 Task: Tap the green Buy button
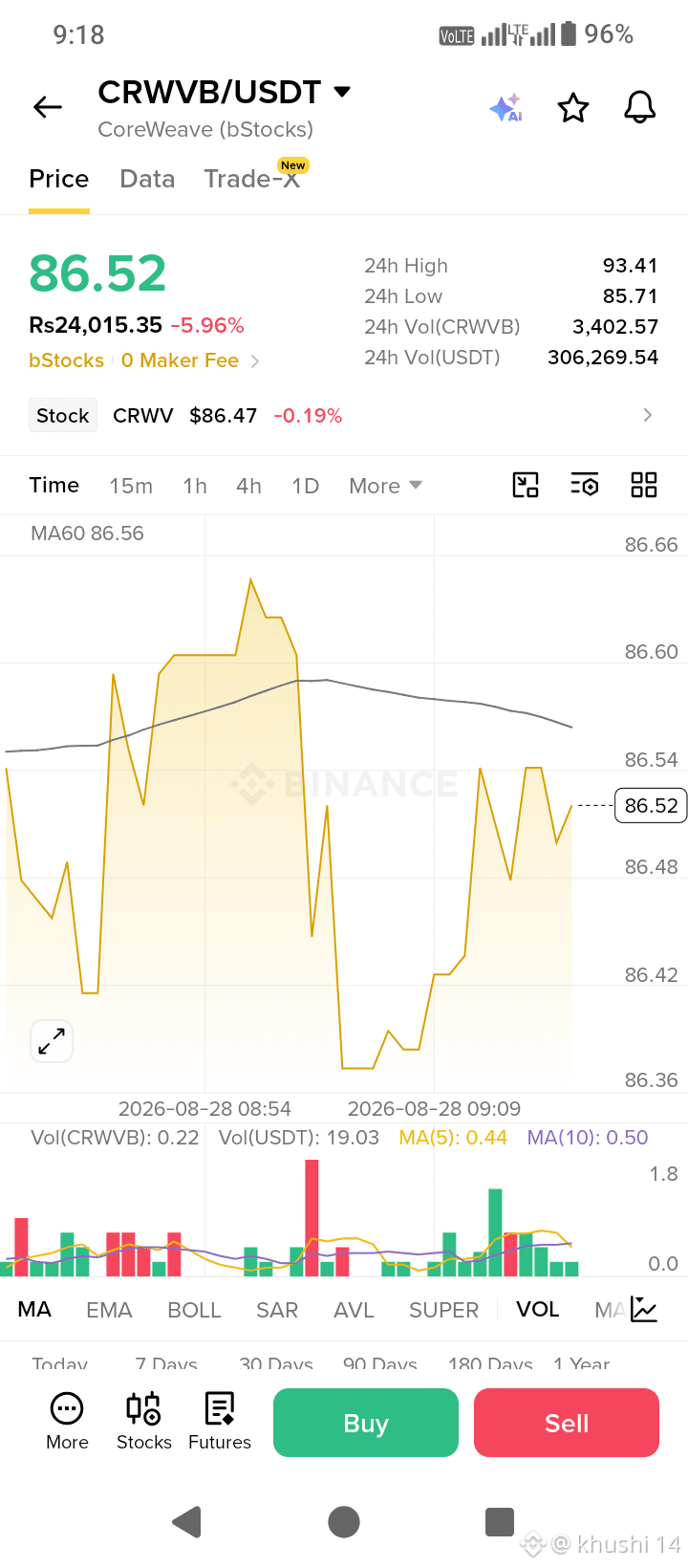coord(366,1423)
